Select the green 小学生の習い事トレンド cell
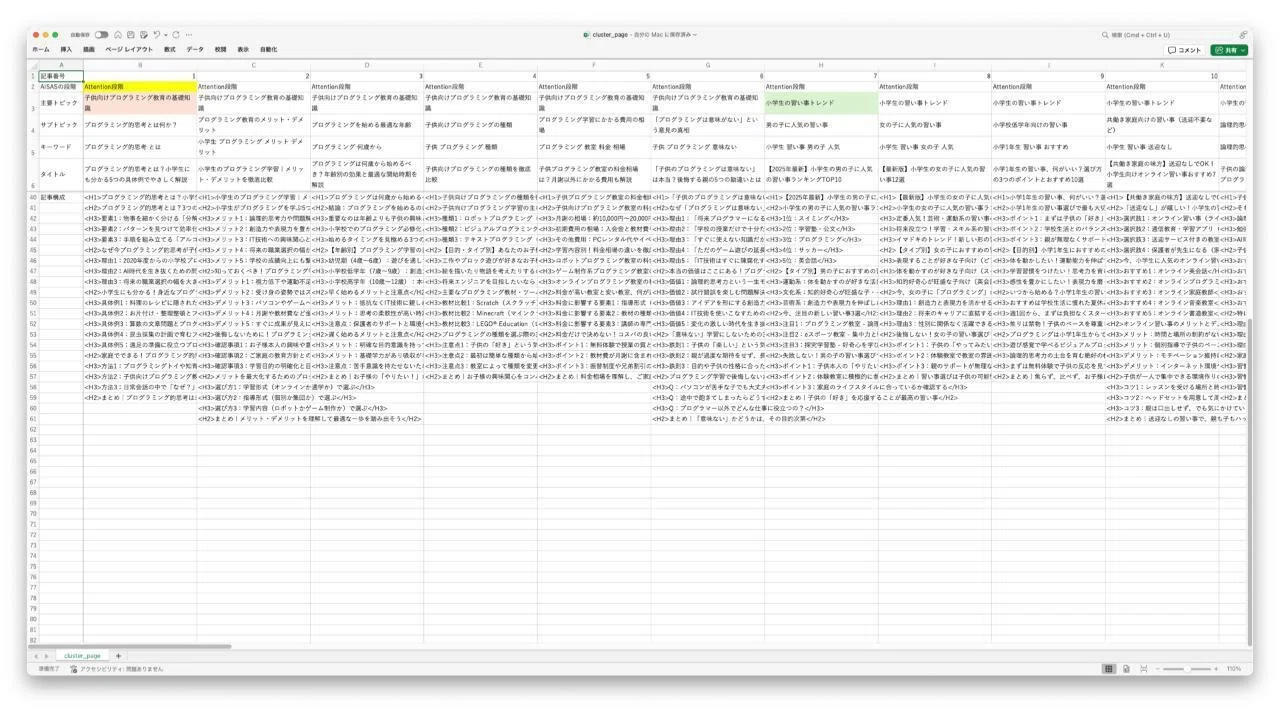This screenshot has height=720, width=1280. click(821, 102)
